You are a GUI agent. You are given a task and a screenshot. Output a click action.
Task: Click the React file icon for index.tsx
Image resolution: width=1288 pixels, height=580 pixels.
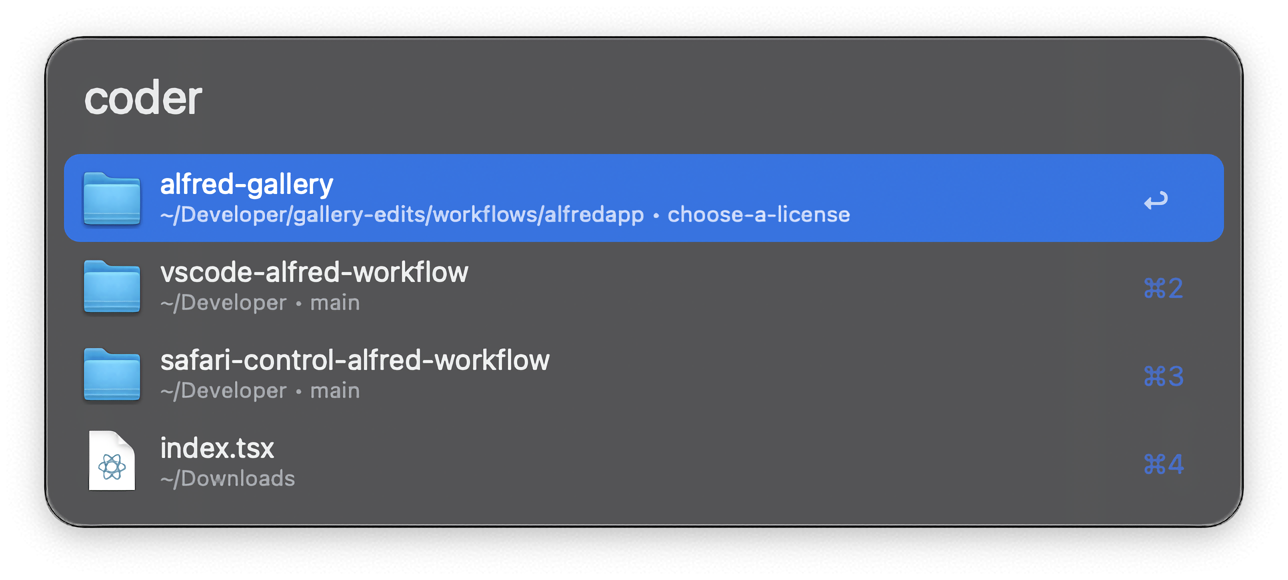(x=112, y=461)
